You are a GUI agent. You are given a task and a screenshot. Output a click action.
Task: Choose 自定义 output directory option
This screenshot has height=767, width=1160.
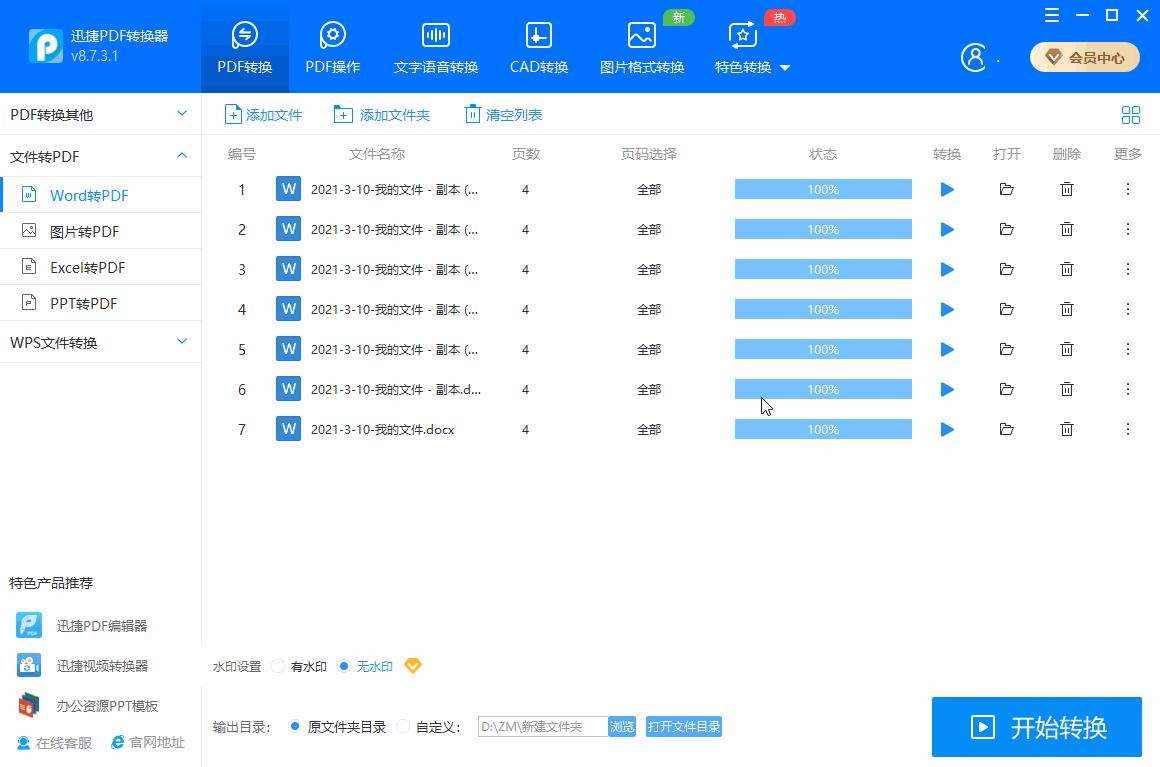[404, 726]
